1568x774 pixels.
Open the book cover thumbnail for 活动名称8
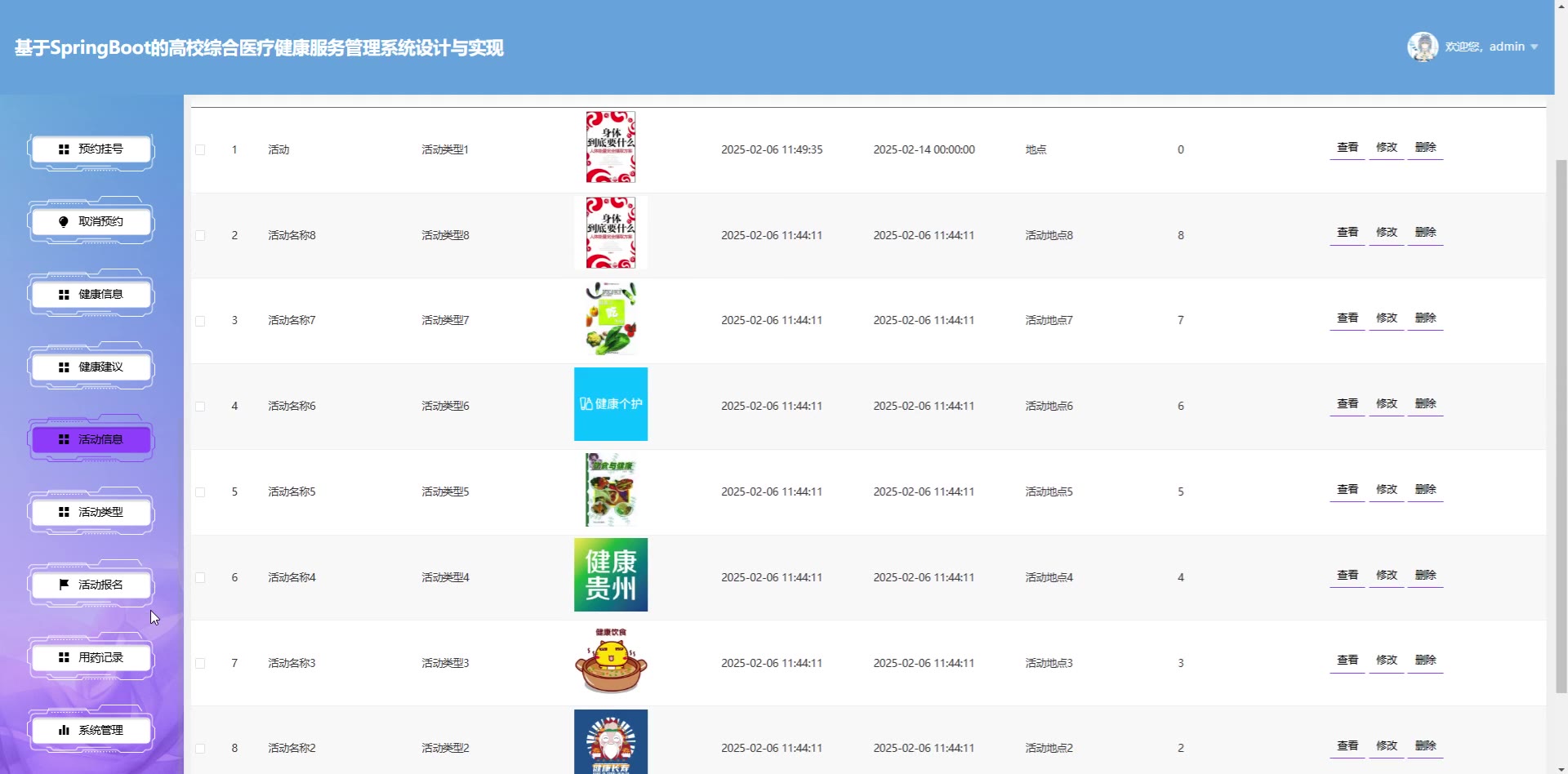(611, 233)
